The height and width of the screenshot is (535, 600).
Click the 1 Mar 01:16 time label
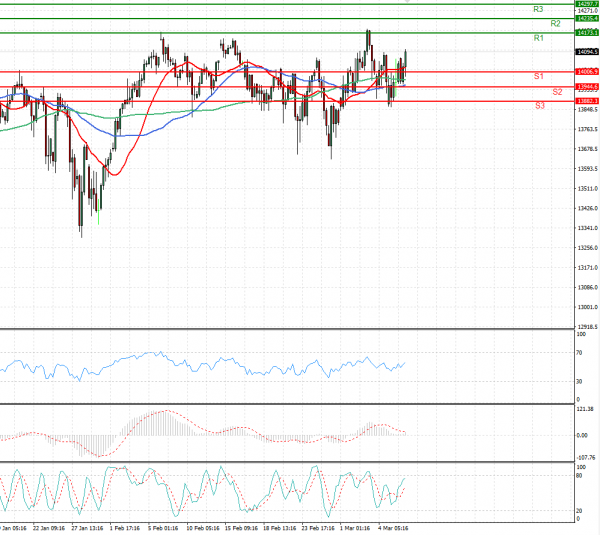click(x=355, y=528)
